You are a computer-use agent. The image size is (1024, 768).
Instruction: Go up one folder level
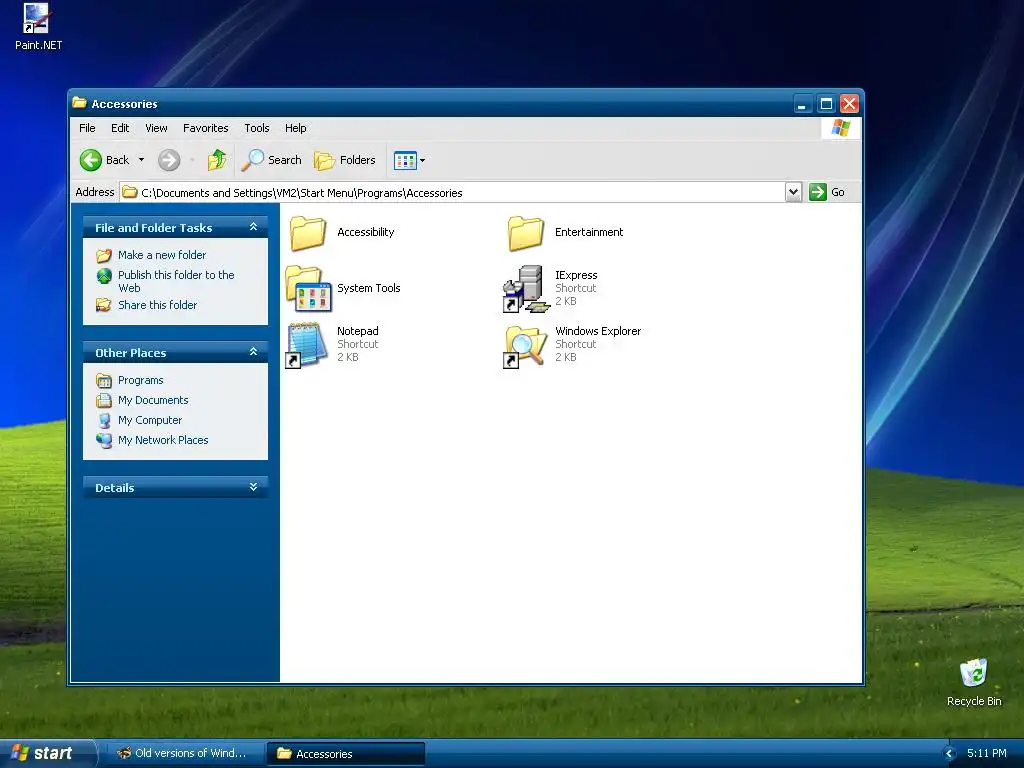pyautogui.click(x=217, y=160)
